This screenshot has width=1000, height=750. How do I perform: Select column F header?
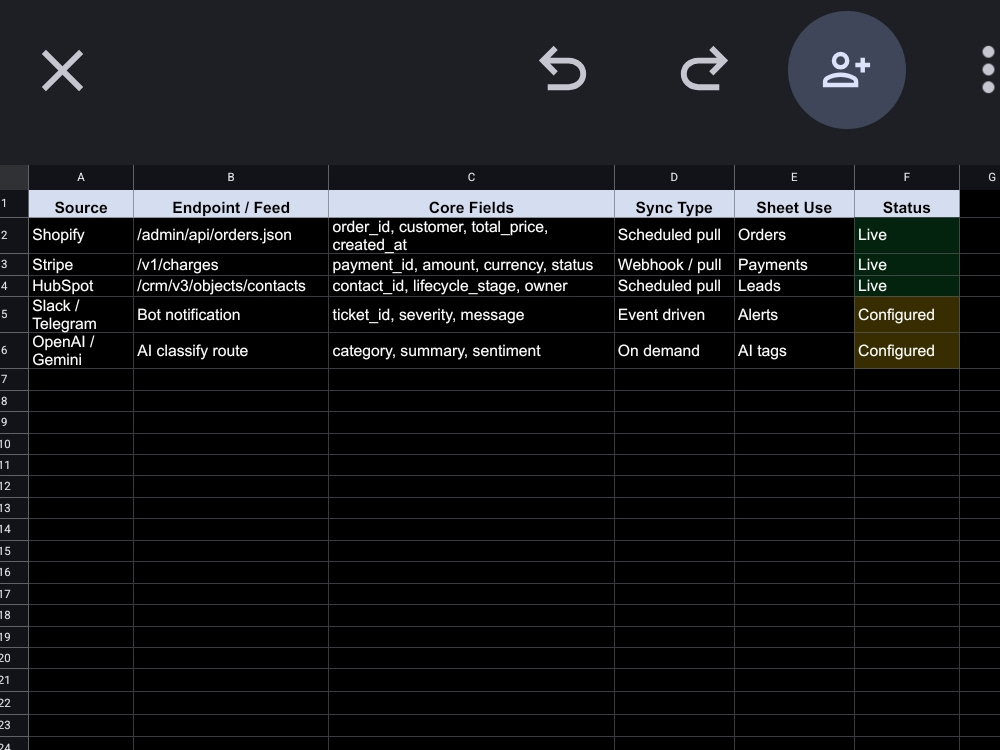(907, 177)
